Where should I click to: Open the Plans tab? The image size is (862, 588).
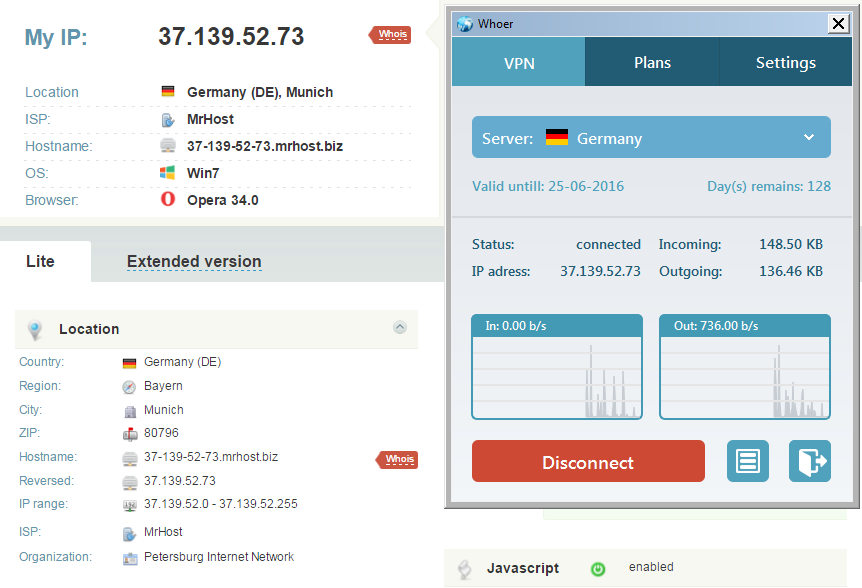click(x=652, y=62)
